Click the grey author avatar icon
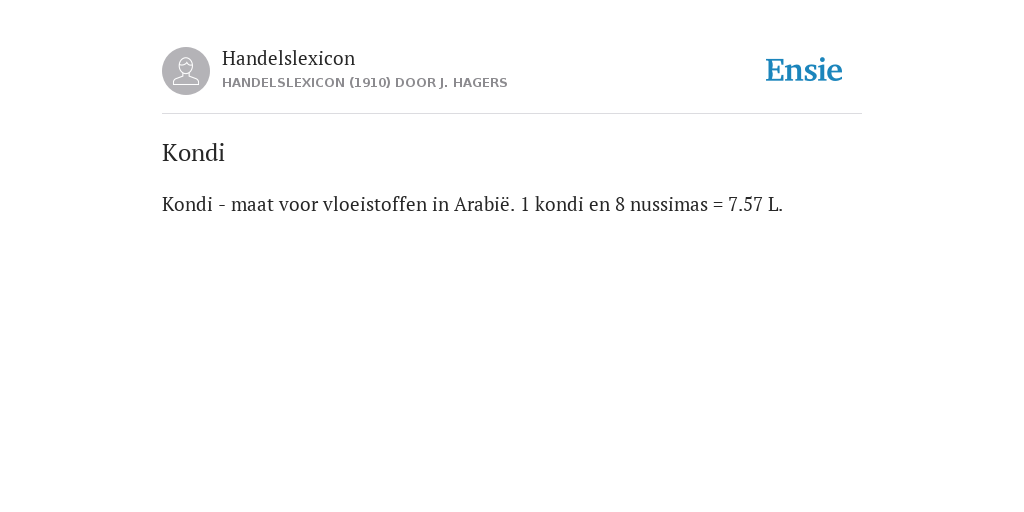 (x=186, y=71)
